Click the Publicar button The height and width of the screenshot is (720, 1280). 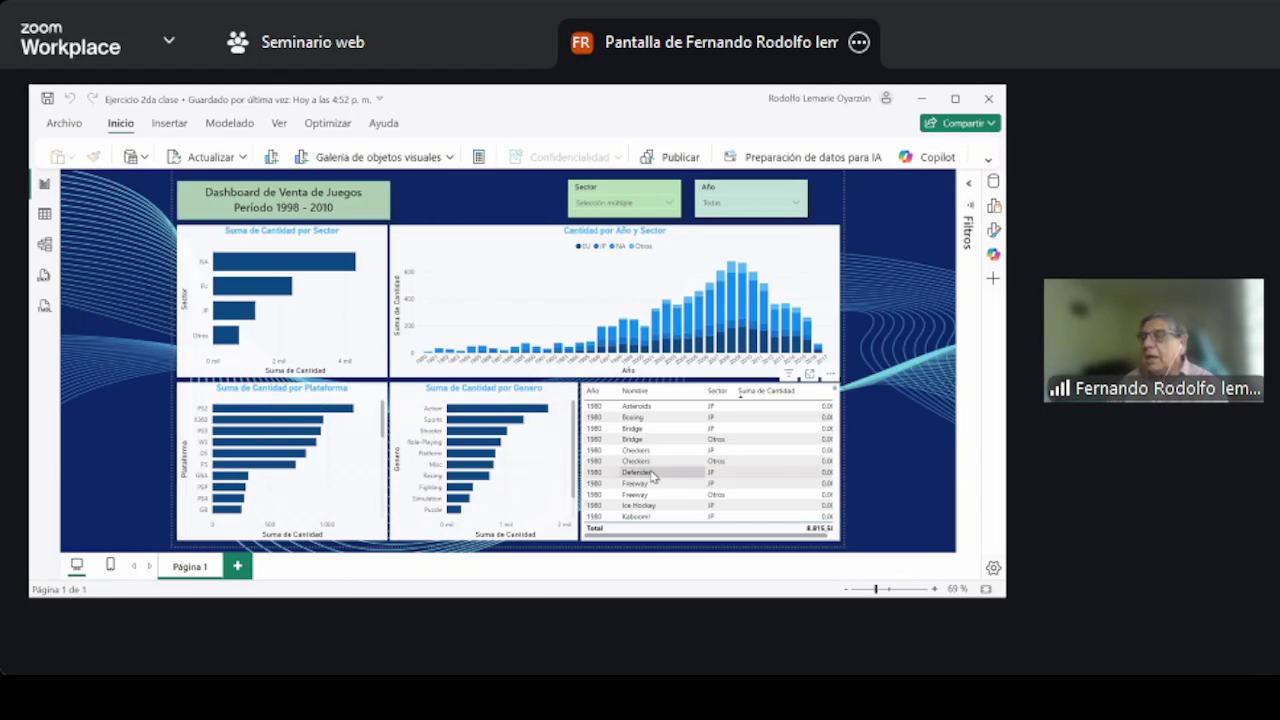[x=670, y=157]
